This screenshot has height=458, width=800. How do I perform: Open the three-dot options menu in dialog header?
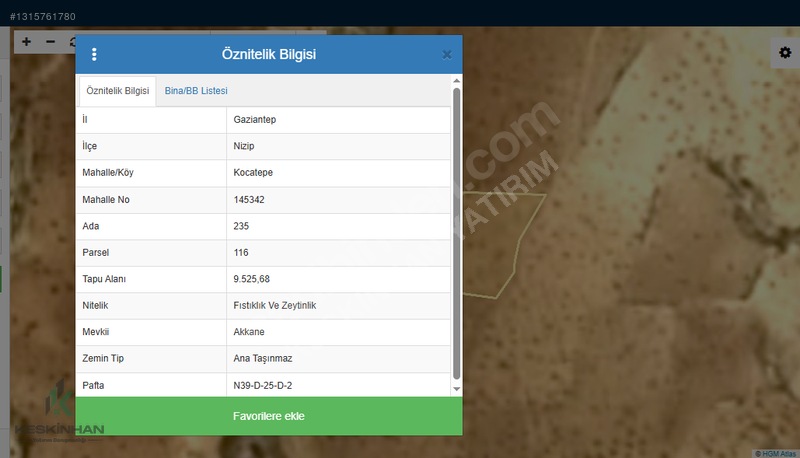click(x=94, y=55)
